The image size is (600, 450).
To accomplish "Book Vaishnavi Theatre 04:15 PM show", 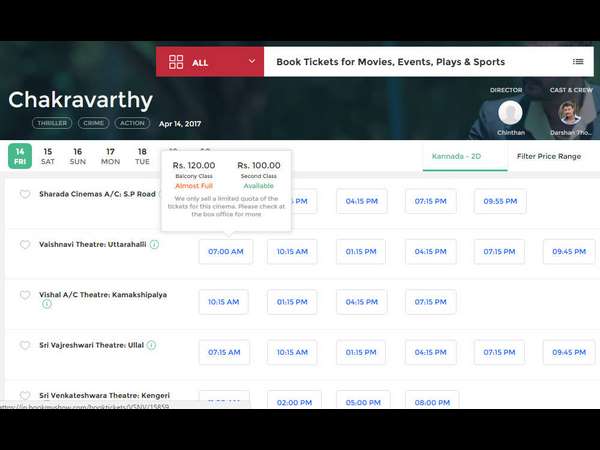I will point(431,252).
